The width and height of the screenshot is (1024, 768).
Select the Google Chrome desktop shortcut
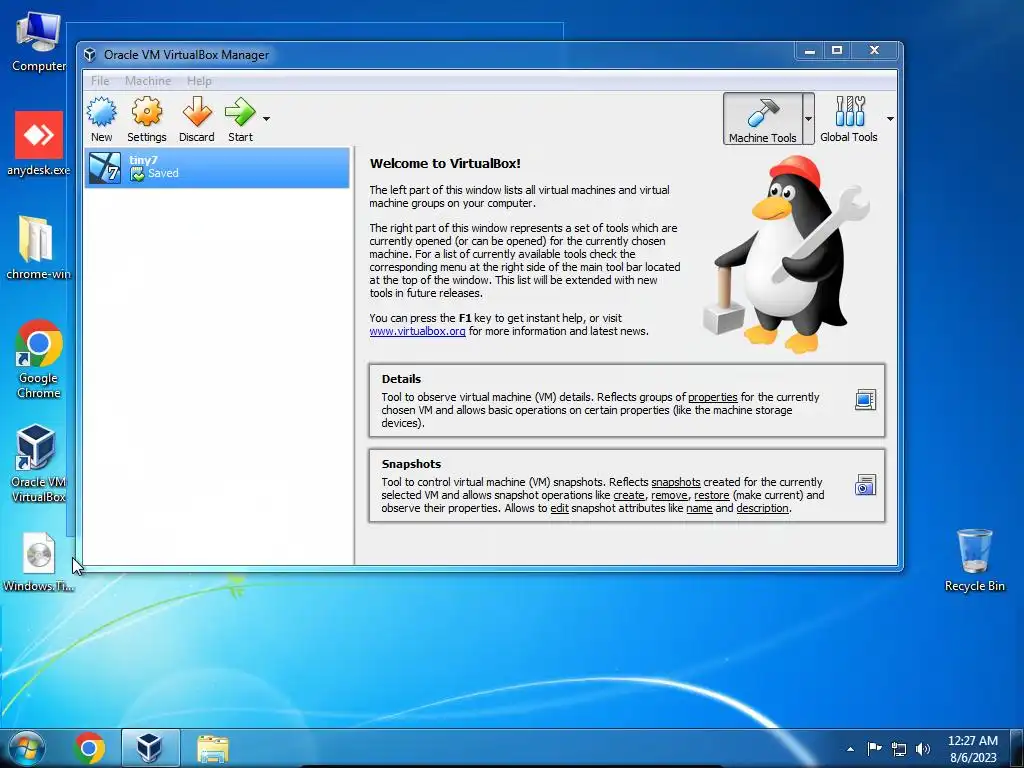point(39,359)
